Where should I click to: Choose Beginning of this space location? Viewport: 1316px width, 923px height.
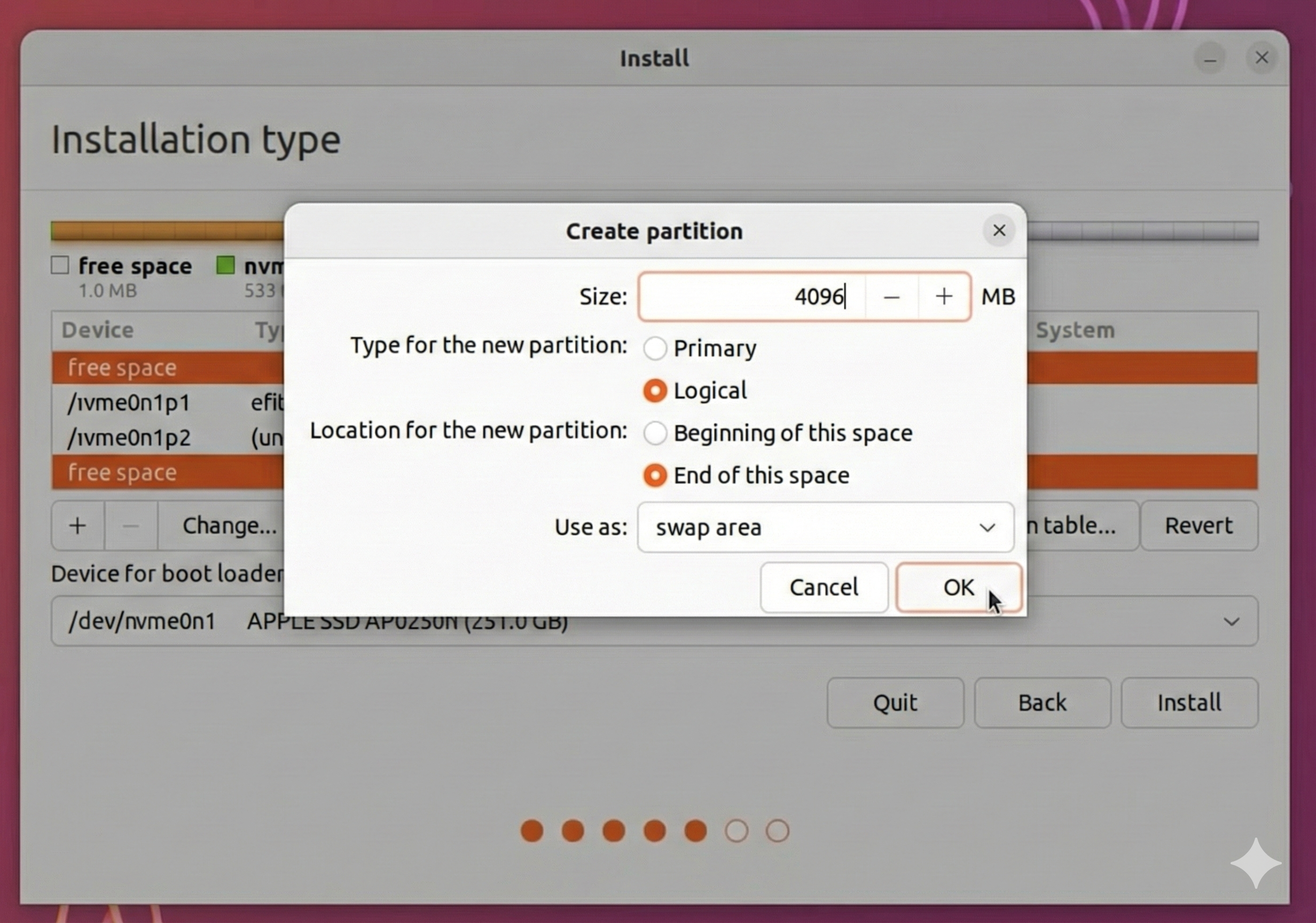pos(655,433)
